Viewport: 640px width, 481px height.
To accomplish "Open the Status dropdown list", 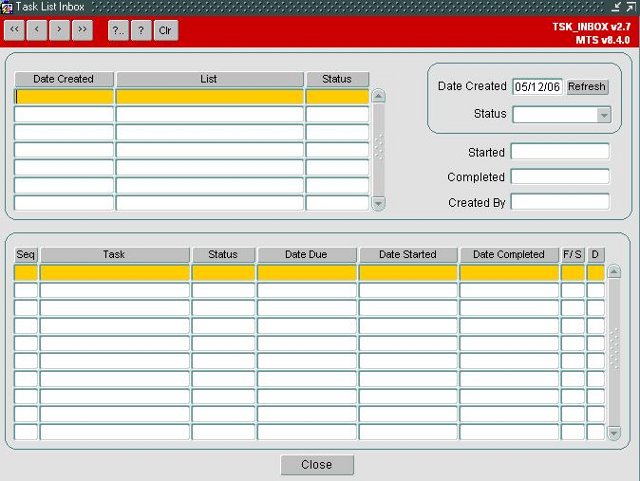I will click(604, 115).
